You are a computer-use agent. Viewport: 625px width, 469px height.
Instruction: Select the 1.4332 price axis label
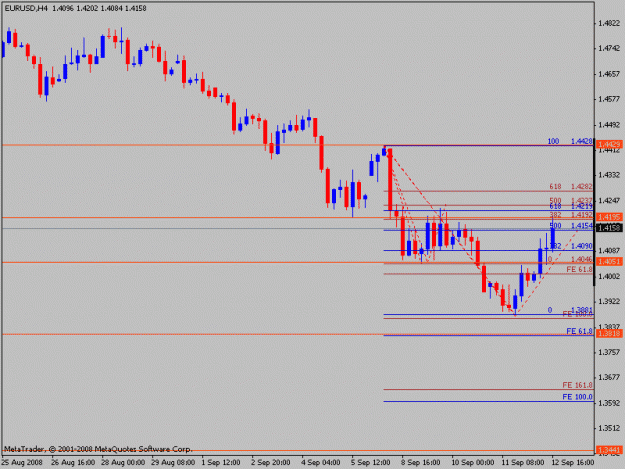pyautogui.click(x=609, y=175)
